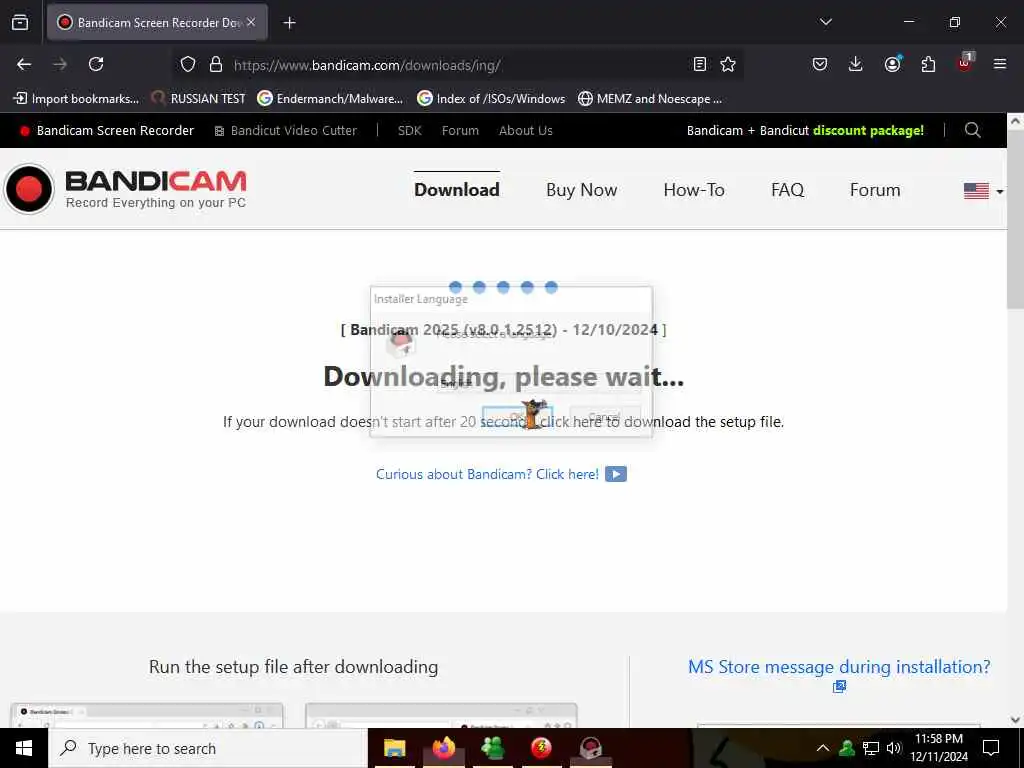
Task: Bookmark this page with the star
Action: 728,64
